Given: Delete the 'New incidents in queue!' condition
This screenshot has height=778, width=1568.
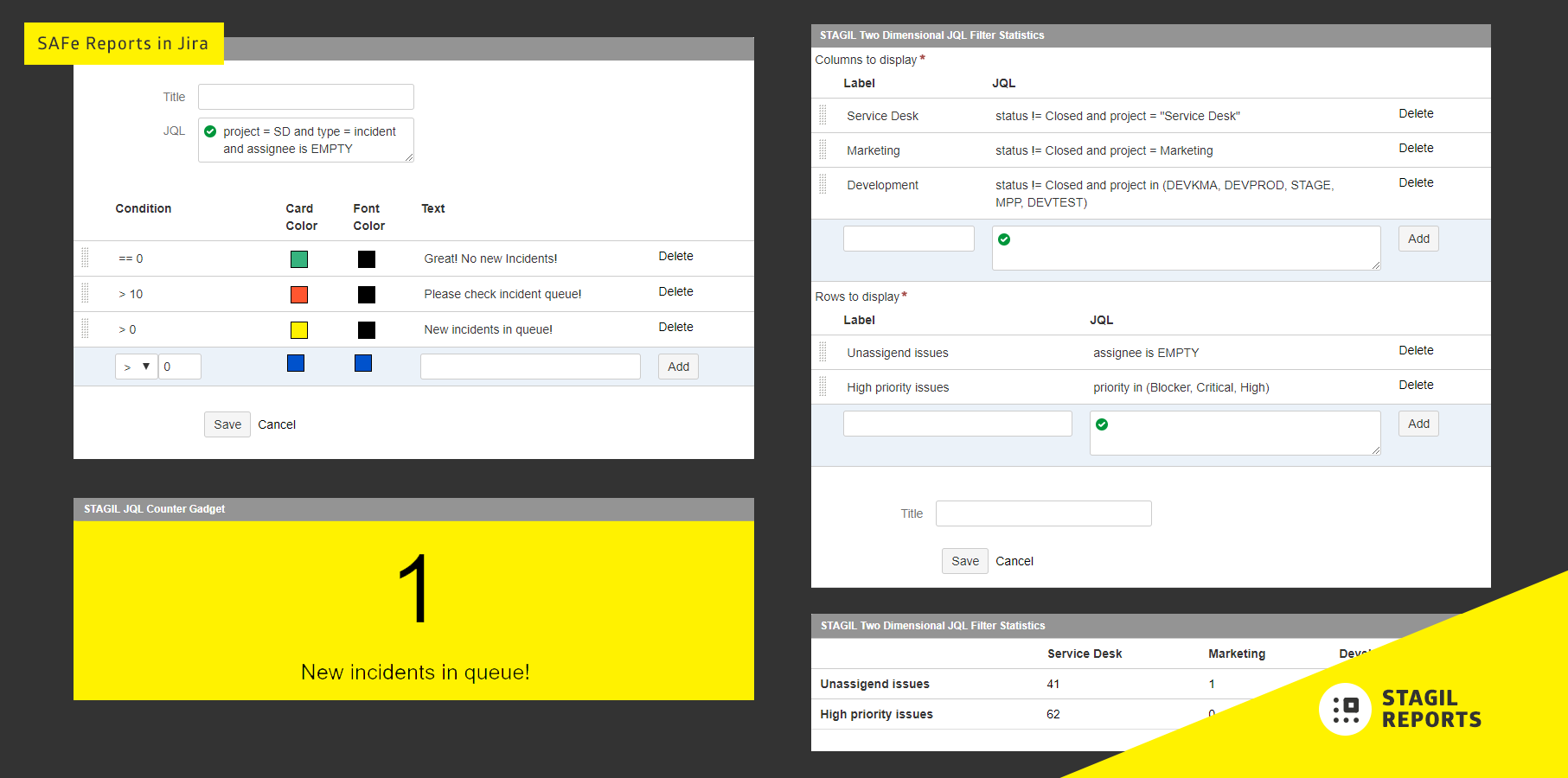Looking at the screenshot, I should point(675,327).
